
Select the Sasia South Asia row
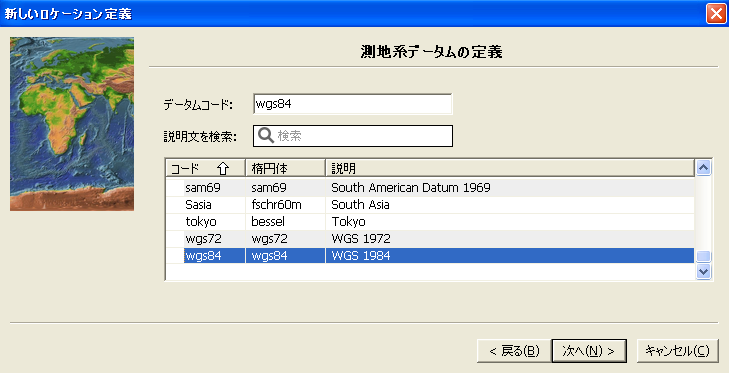(430, 205)
